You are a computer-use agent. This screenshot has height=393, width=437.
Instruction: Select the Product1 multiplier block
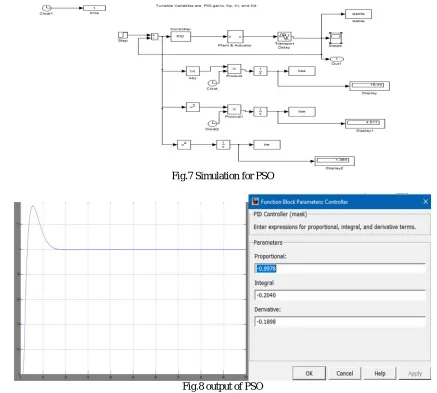pos(234,109)
